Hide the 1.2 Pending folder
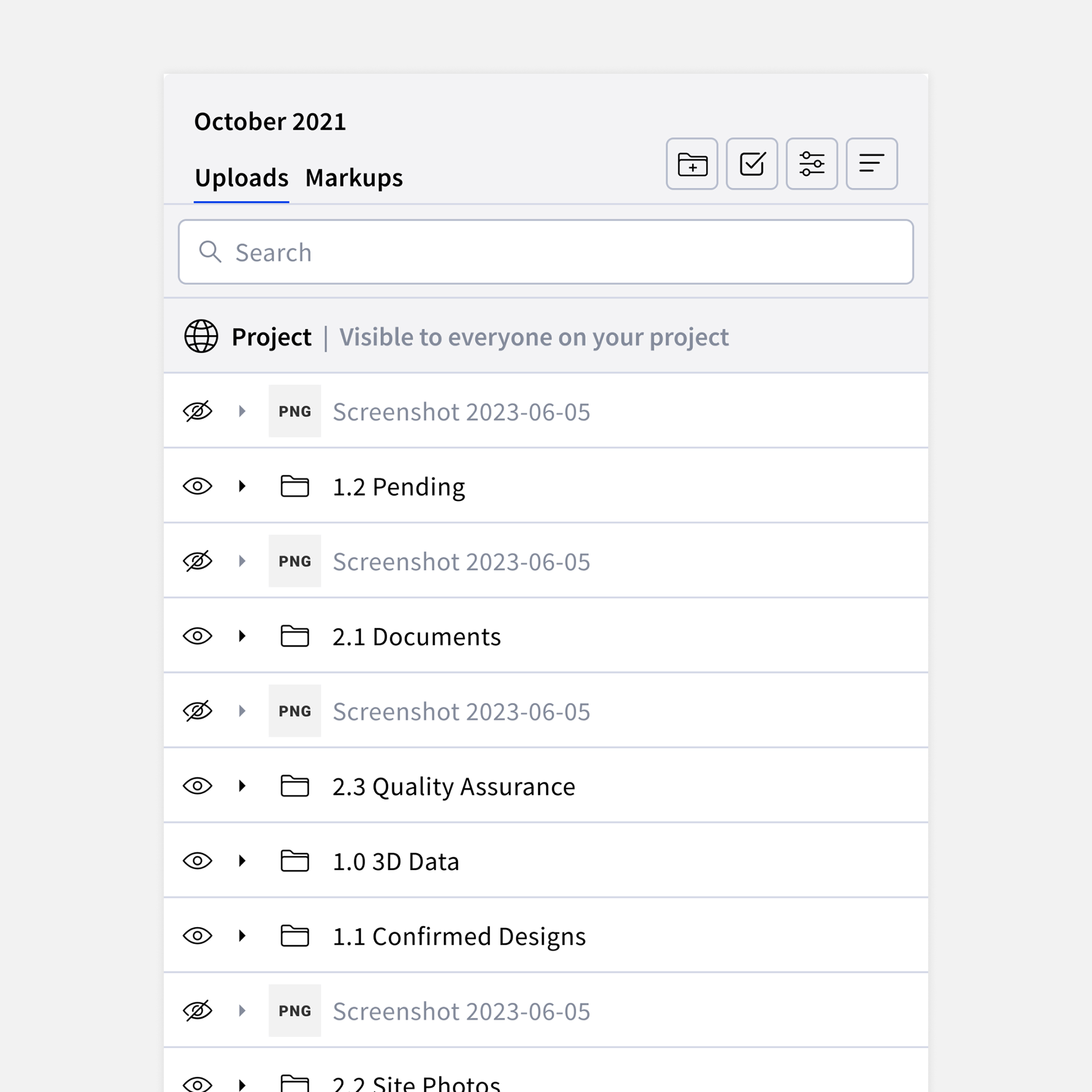Image resolution: width=1092 pixels, height=1092 pixels. pyautogui.click(x=197, y=486)
